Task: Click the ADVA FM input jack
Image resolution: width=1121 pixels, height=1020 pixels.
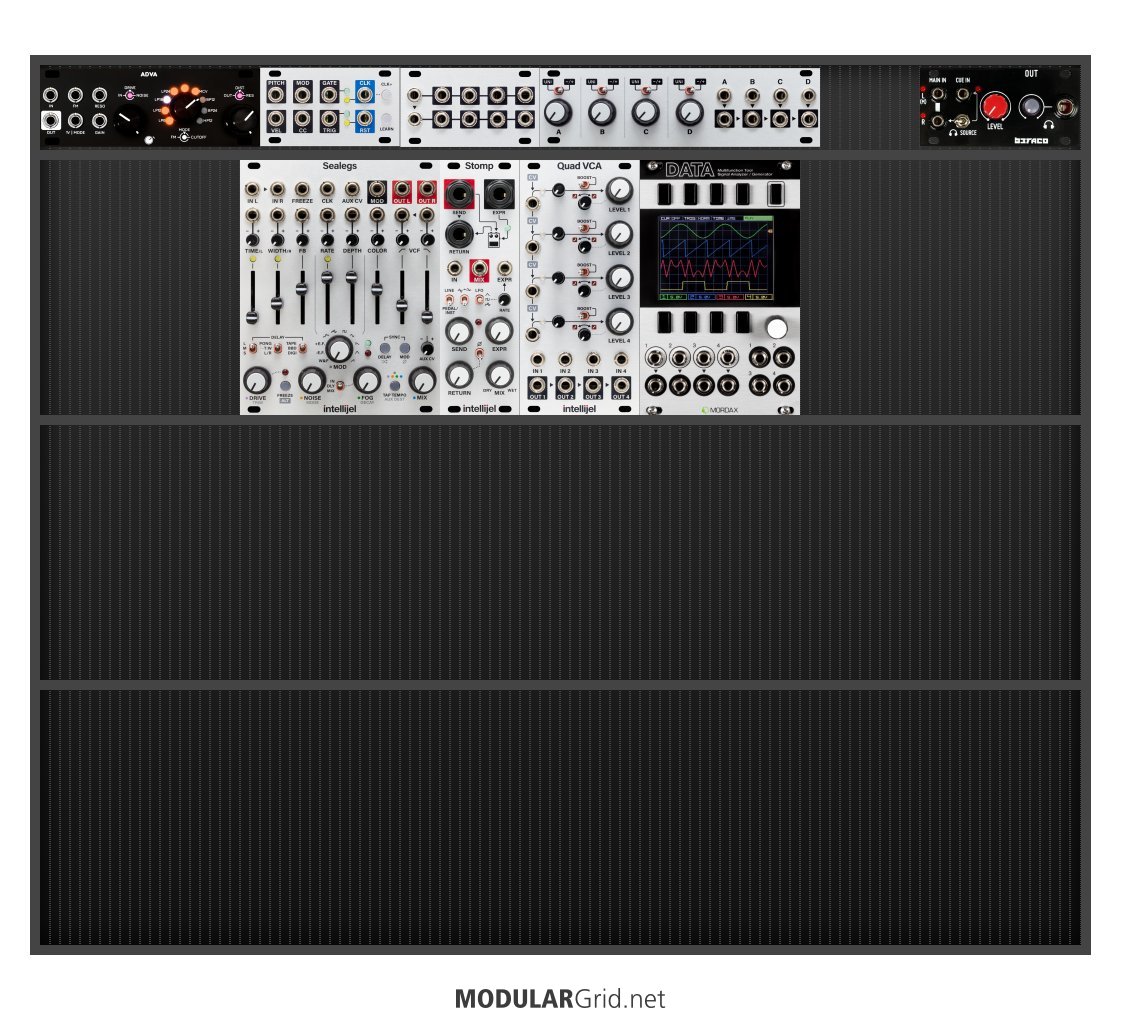Action: point(75,95)
